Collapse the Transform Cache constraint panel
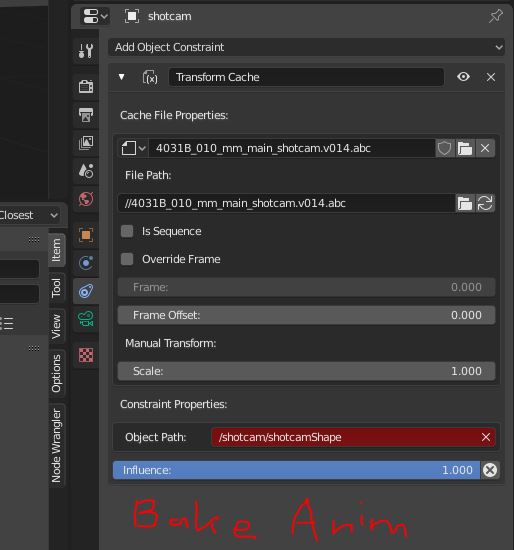Screen dimensions: 514x550 point(121,77)
